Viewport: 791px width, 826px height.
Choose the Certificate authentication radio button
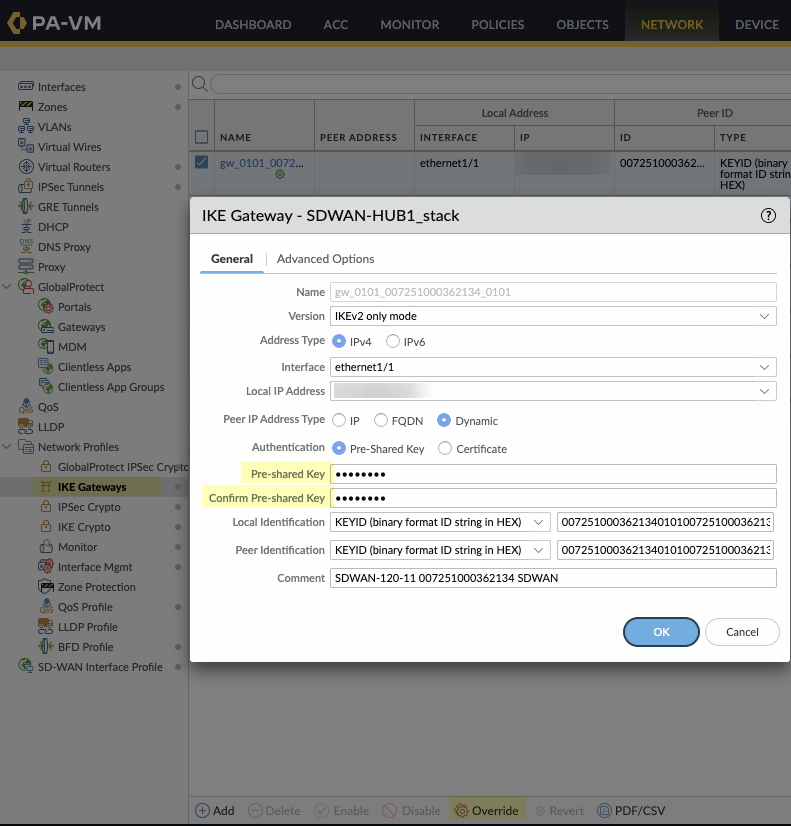[x=445, y=449]
